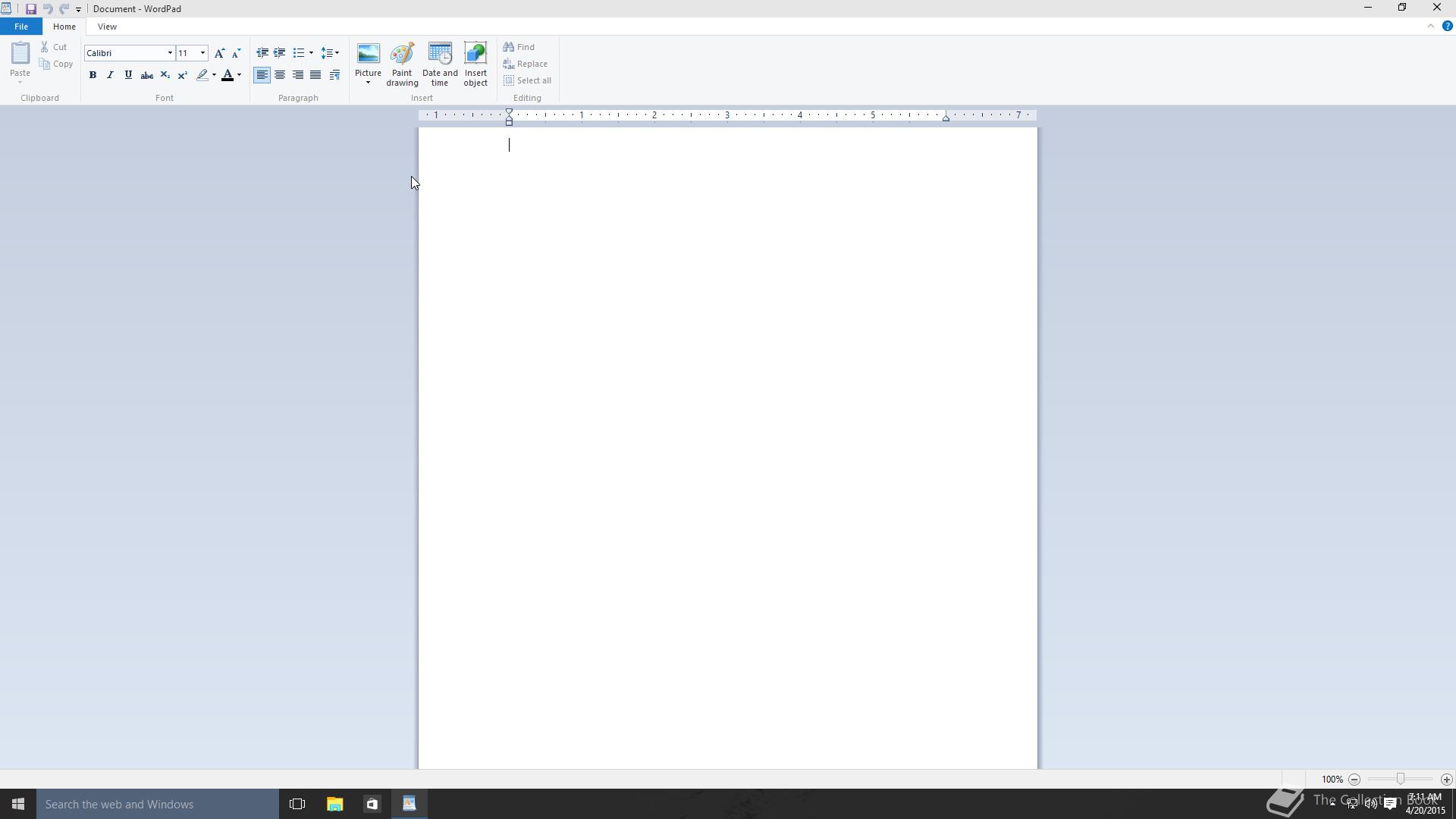
Task: Open the font family dropdown arrow
Action: point(170,53)
